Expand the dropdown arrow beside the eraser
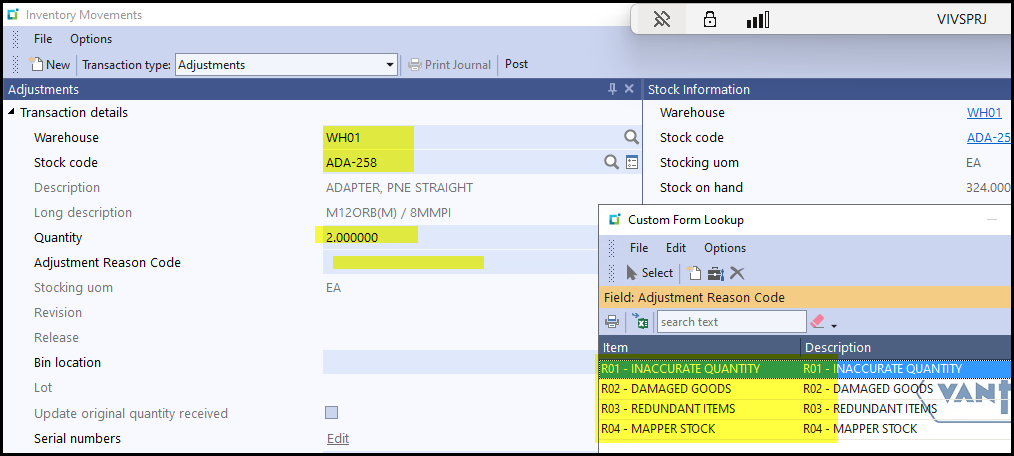The image size is (1014, 456). (834, 325)
